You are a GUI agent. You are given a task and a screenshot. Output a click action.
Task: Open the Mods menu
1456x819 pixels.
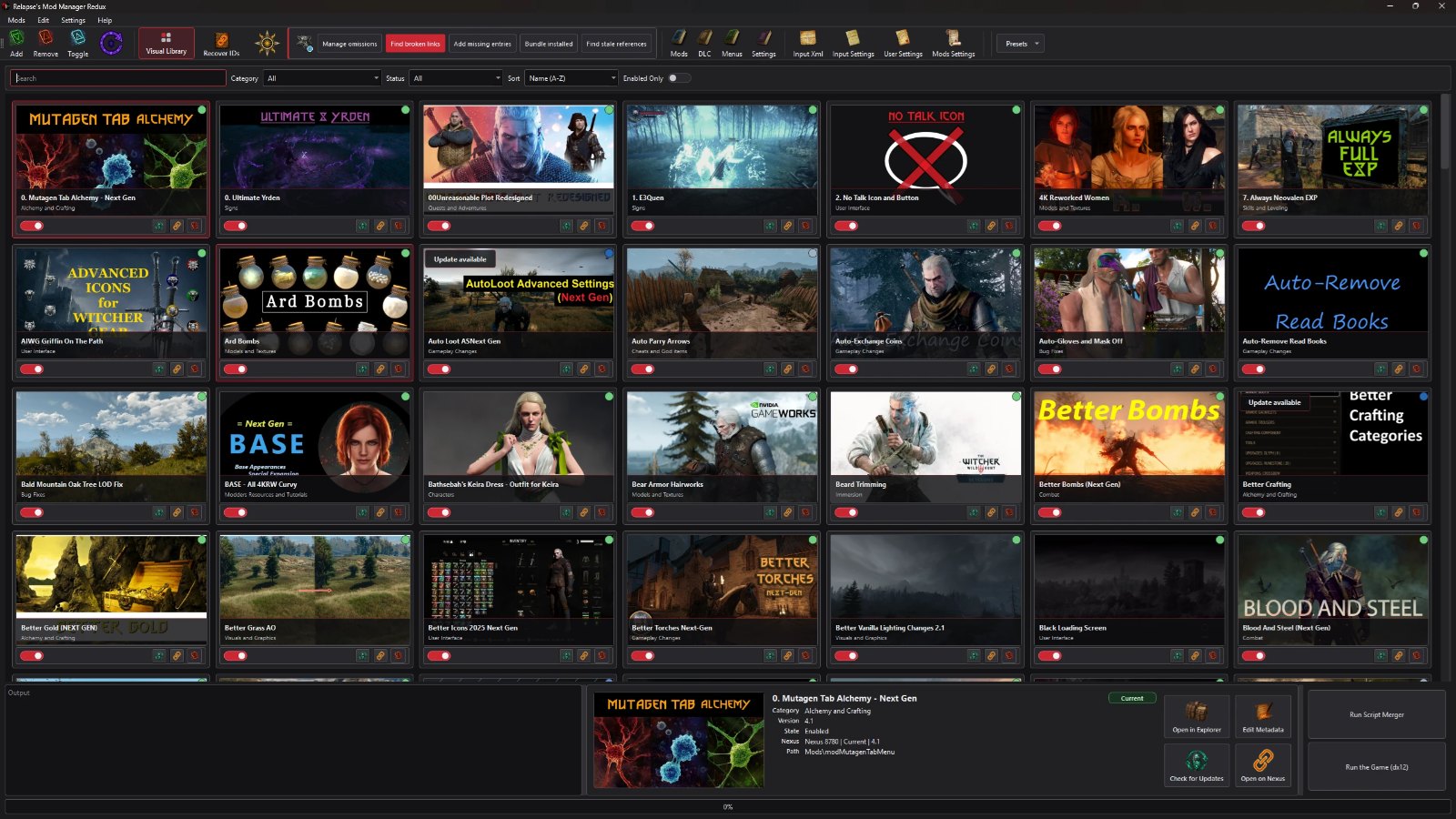16,20
